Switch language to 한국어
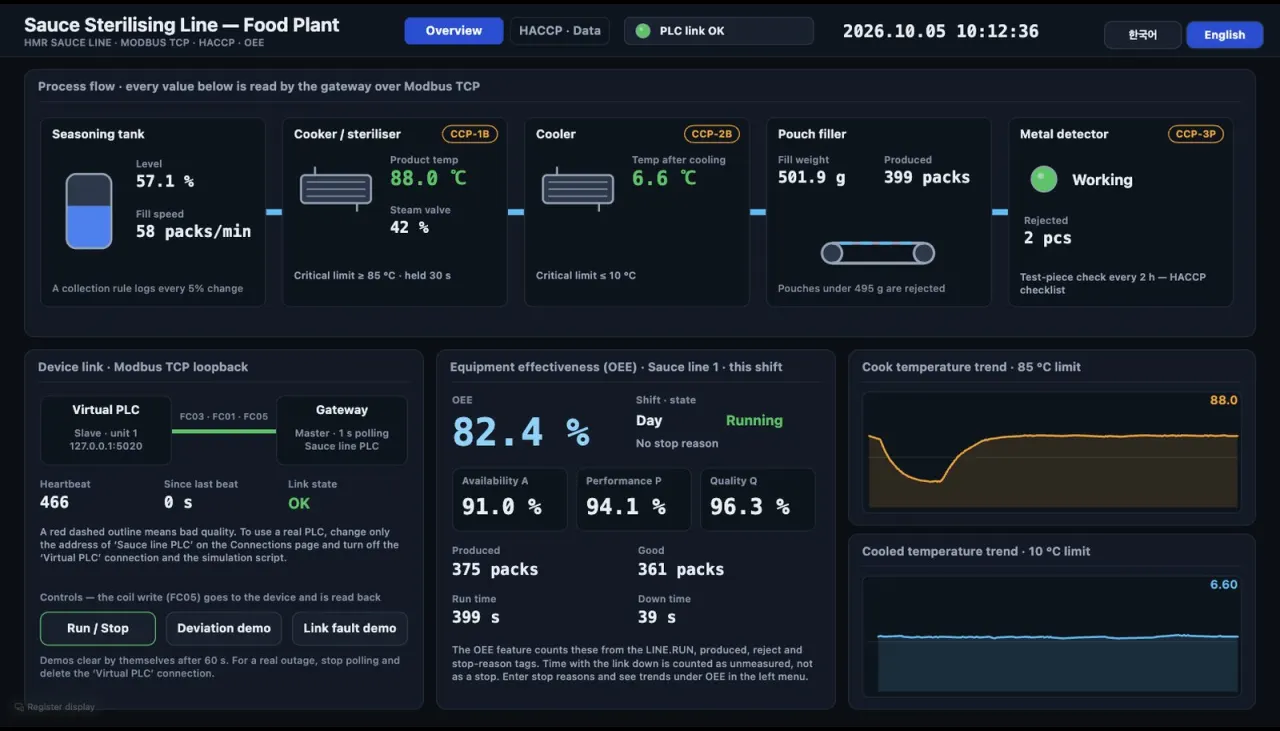Image resolution: width=1280 pixels, height=731 pixels. coord(1143,35)
